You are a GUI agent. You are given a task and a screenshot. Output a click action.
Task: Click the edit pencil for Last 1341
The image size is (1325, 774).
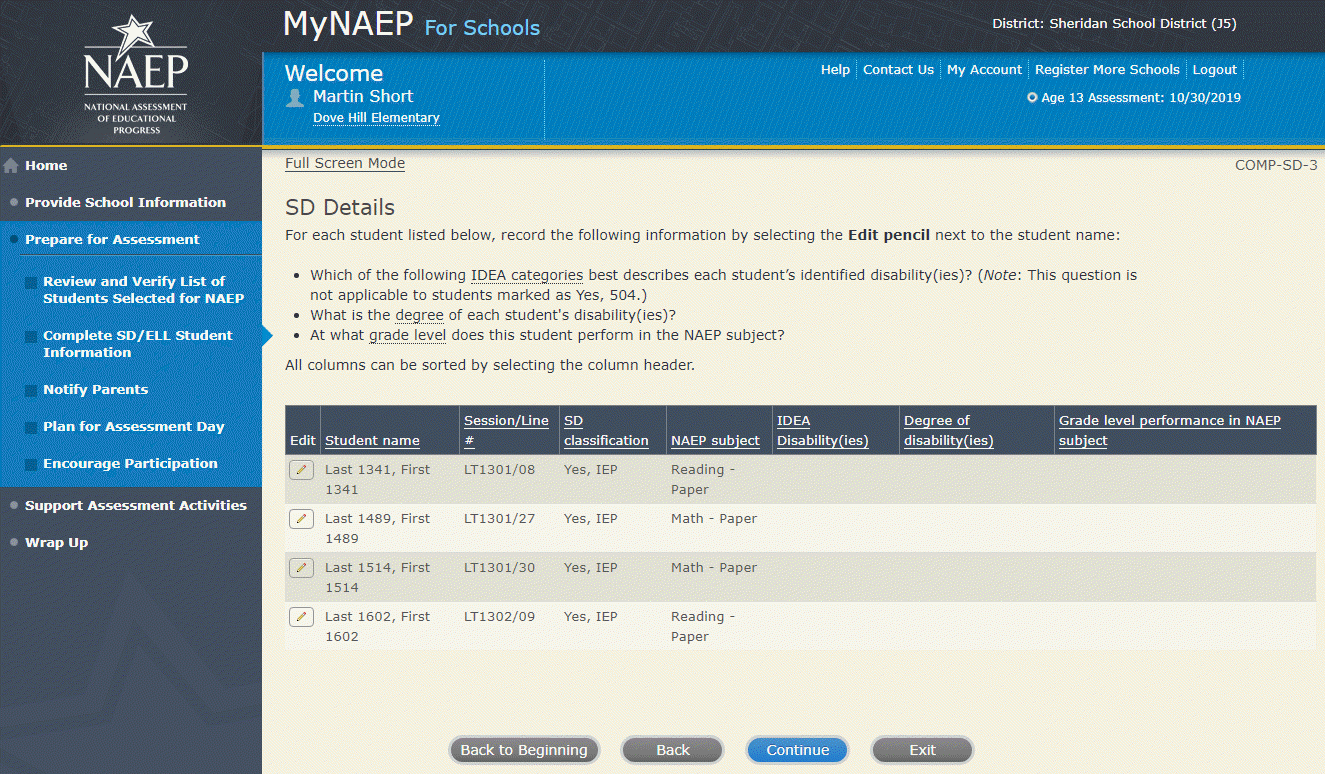[x=301, y=470]
